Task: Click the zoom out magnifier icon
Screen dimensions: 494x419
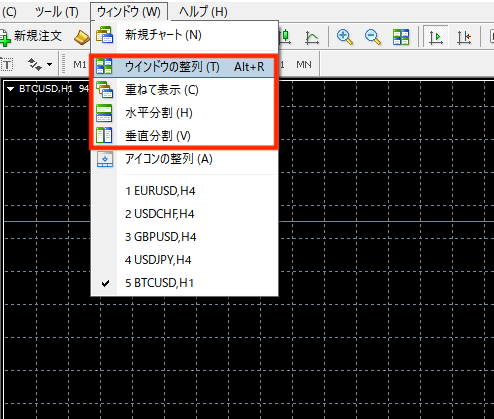Action: click(373, 37)
